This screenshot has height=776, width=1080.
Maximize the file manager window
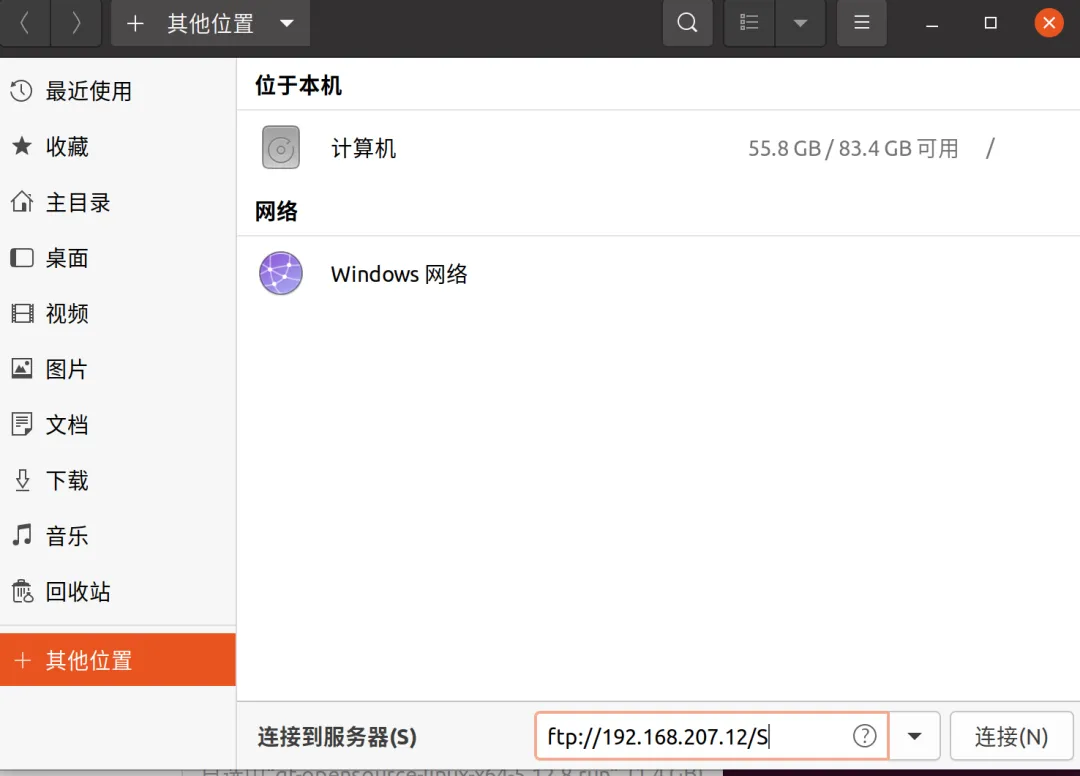(990, 23)
